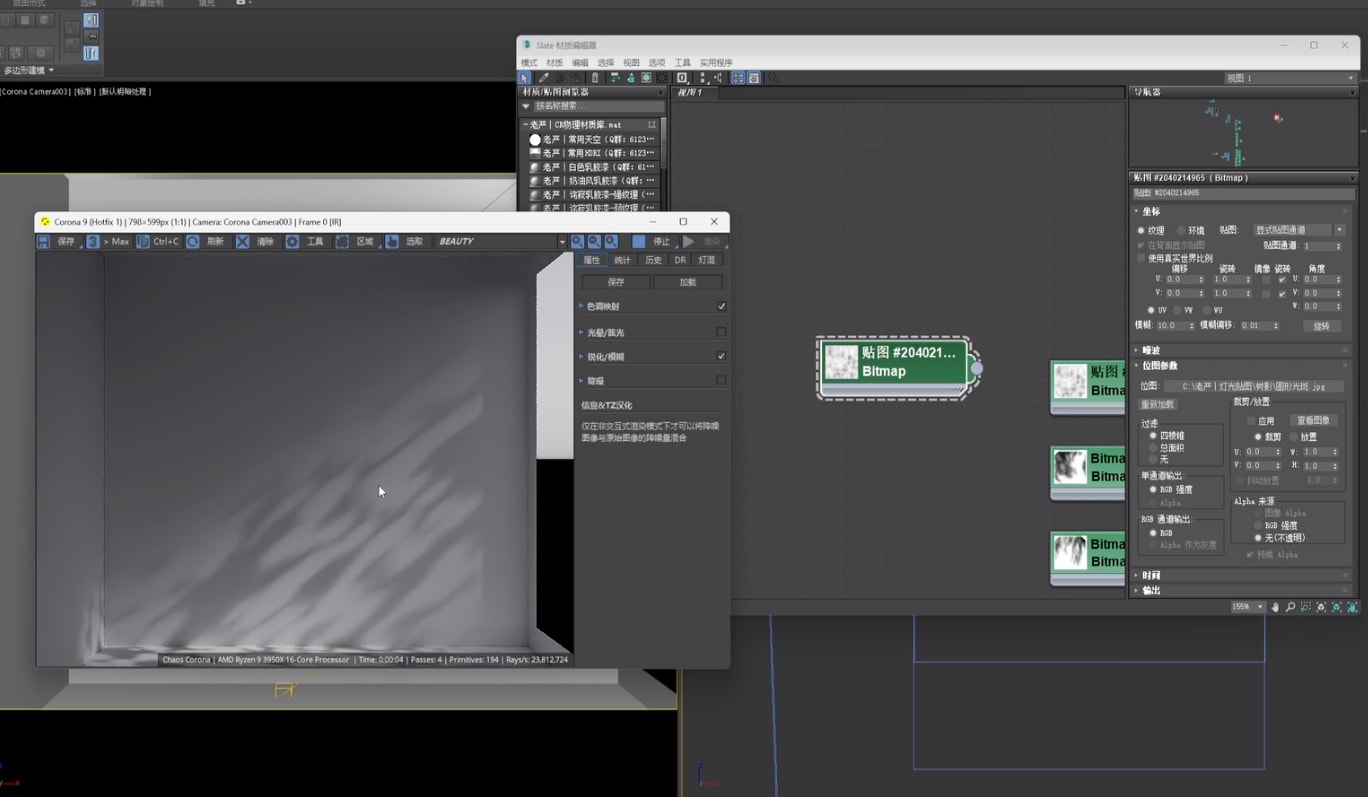Switch to the 灯混 tab
The height and width of the screenshot is (797, 1368).
707,260
